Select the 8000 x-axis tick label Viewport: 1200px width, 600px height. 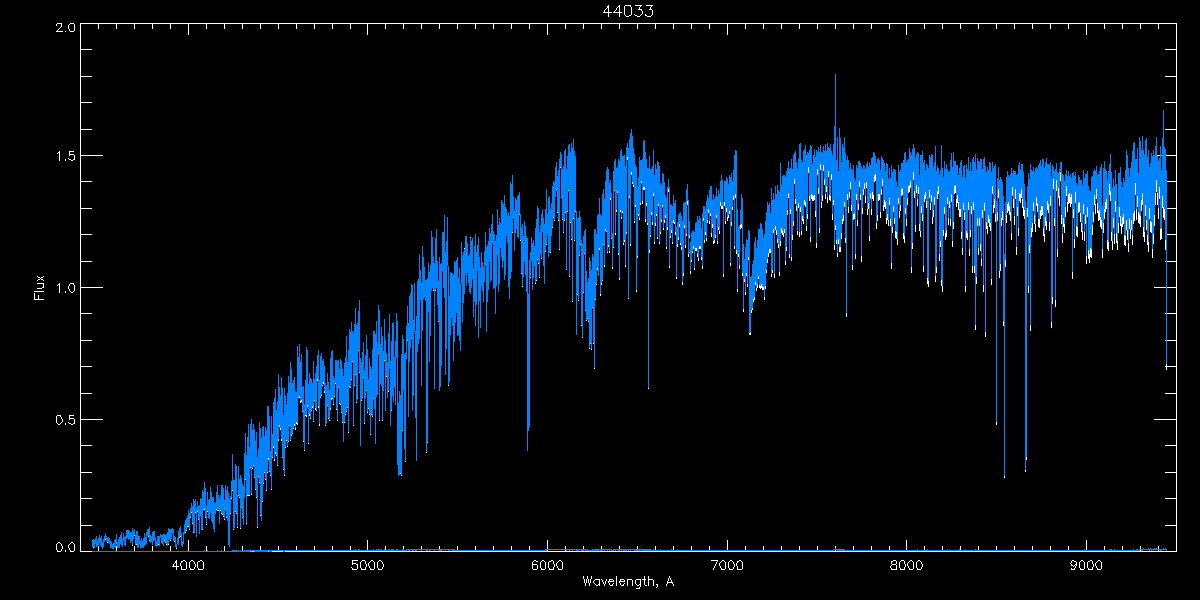(x=907, y=565)
